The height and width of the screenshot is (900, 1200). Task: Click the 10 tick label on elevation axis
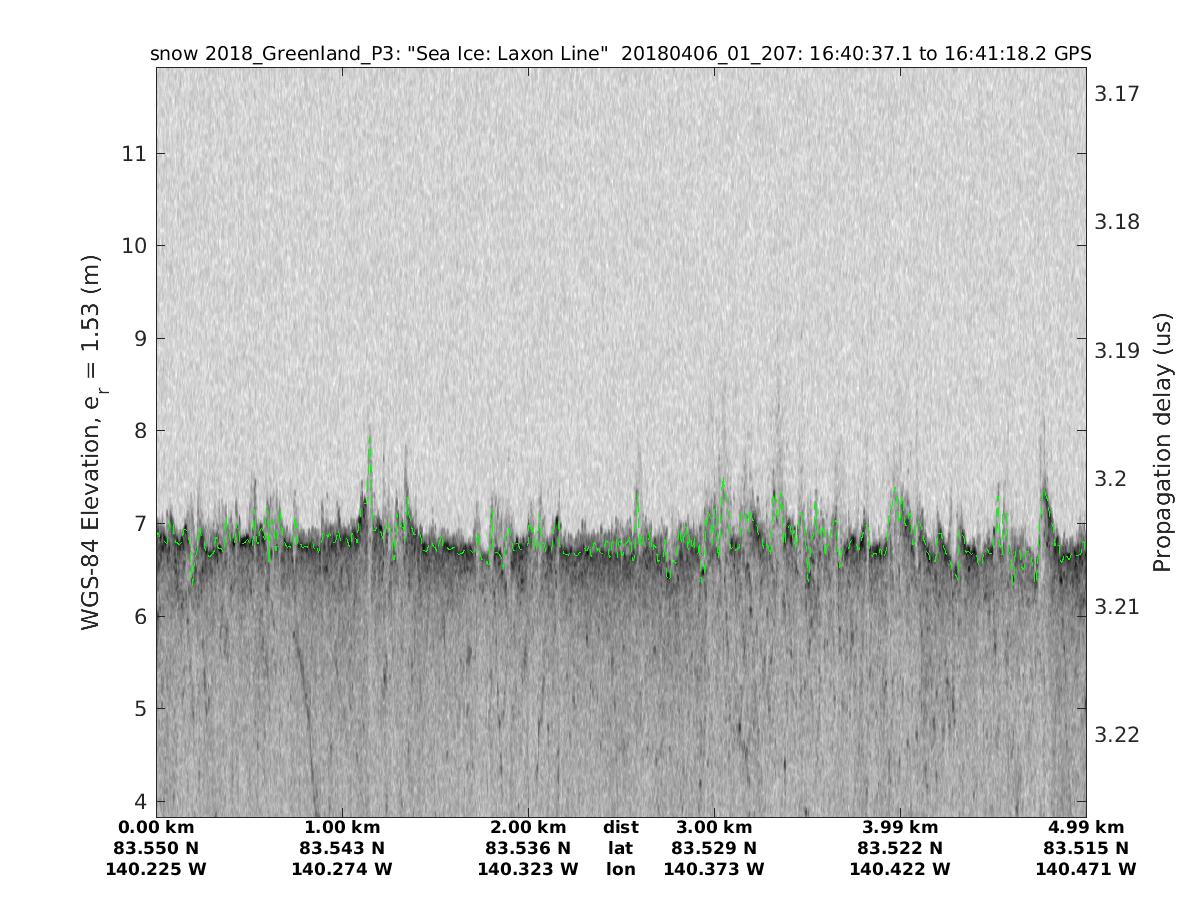coord(134,246)
